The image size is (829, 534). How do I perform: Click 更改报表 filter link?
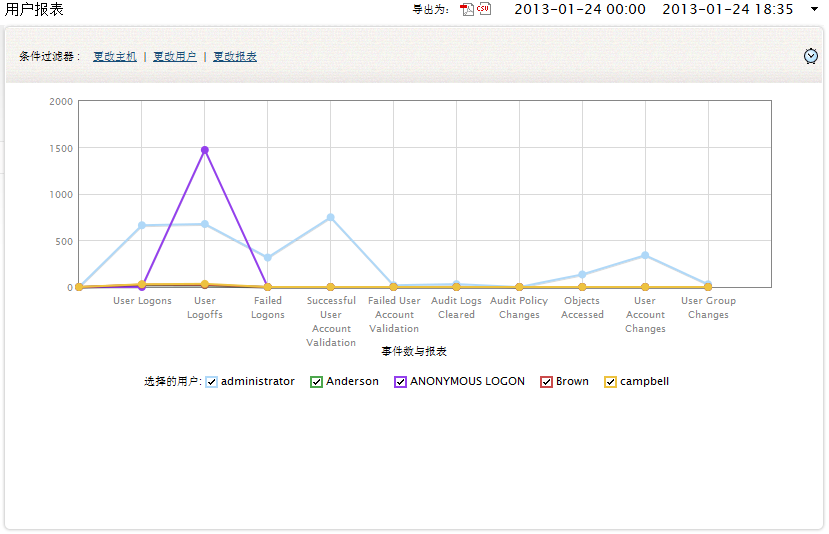(x=235, y=57)
